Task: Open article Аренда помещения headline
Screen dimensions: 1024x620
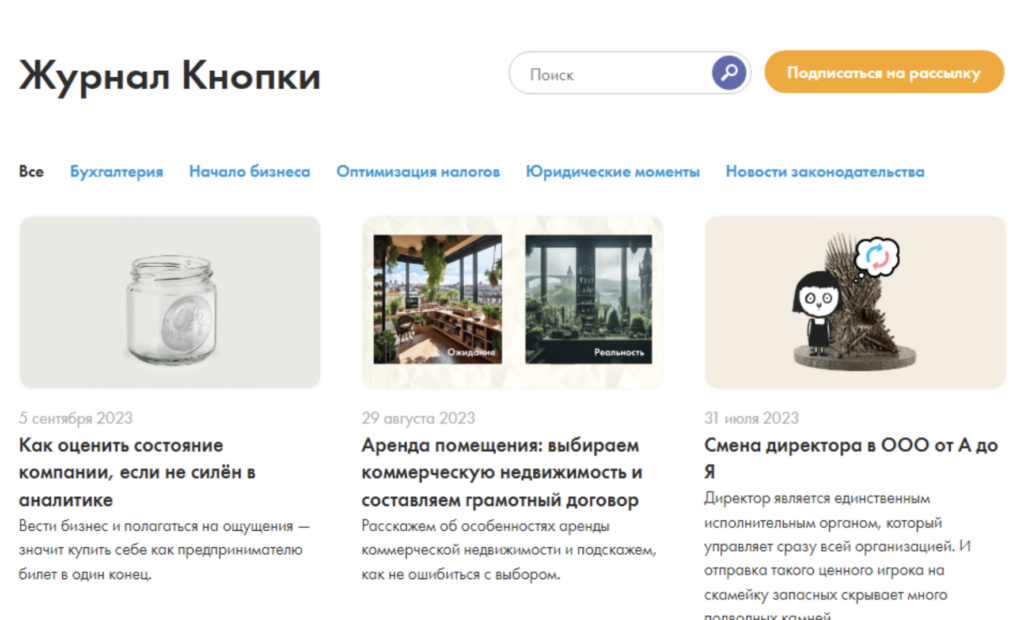Action: coord(502,472)
